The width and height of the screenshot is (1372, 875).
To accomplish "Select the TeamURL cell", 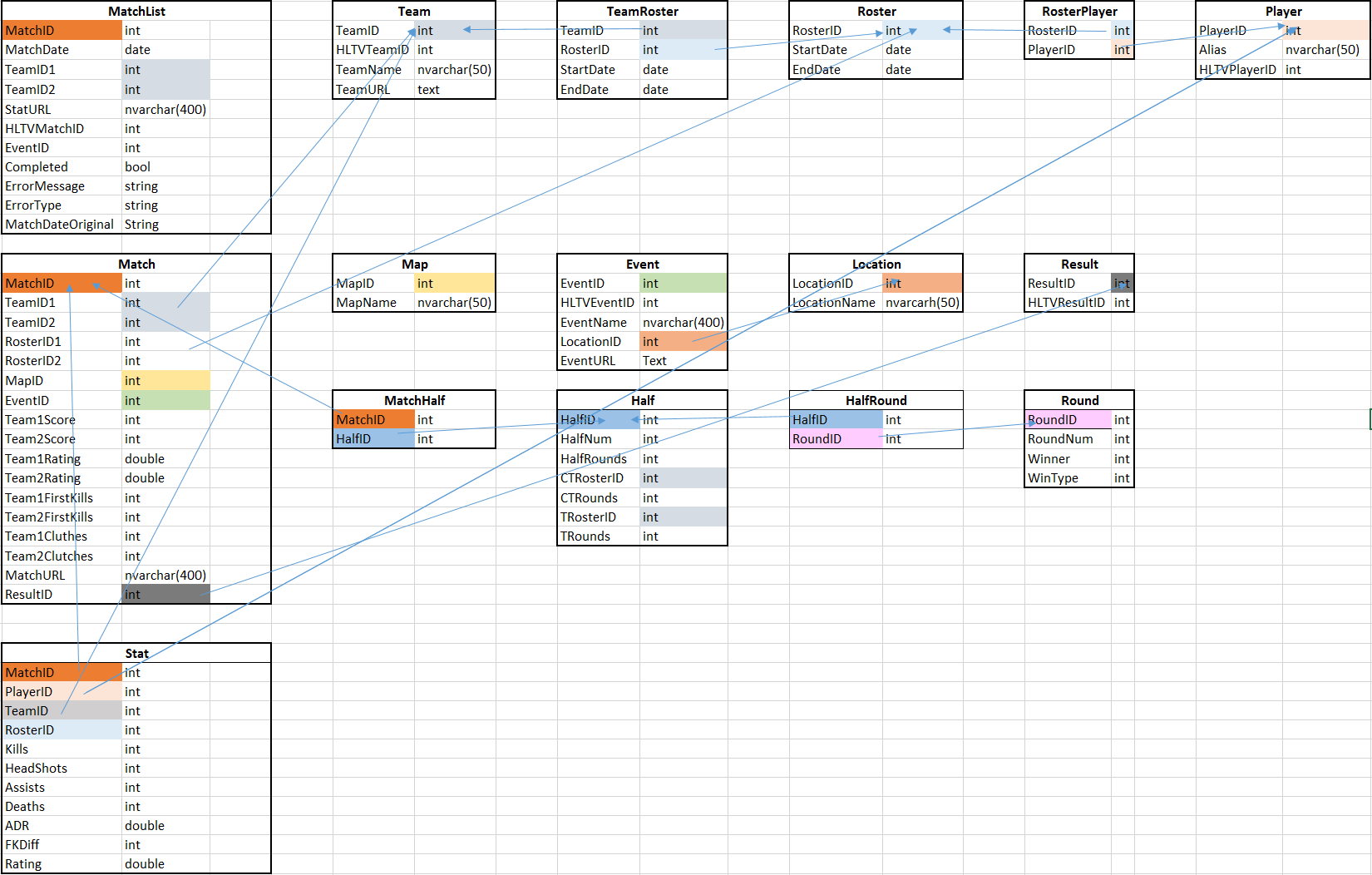I will (x=373, y=90).
